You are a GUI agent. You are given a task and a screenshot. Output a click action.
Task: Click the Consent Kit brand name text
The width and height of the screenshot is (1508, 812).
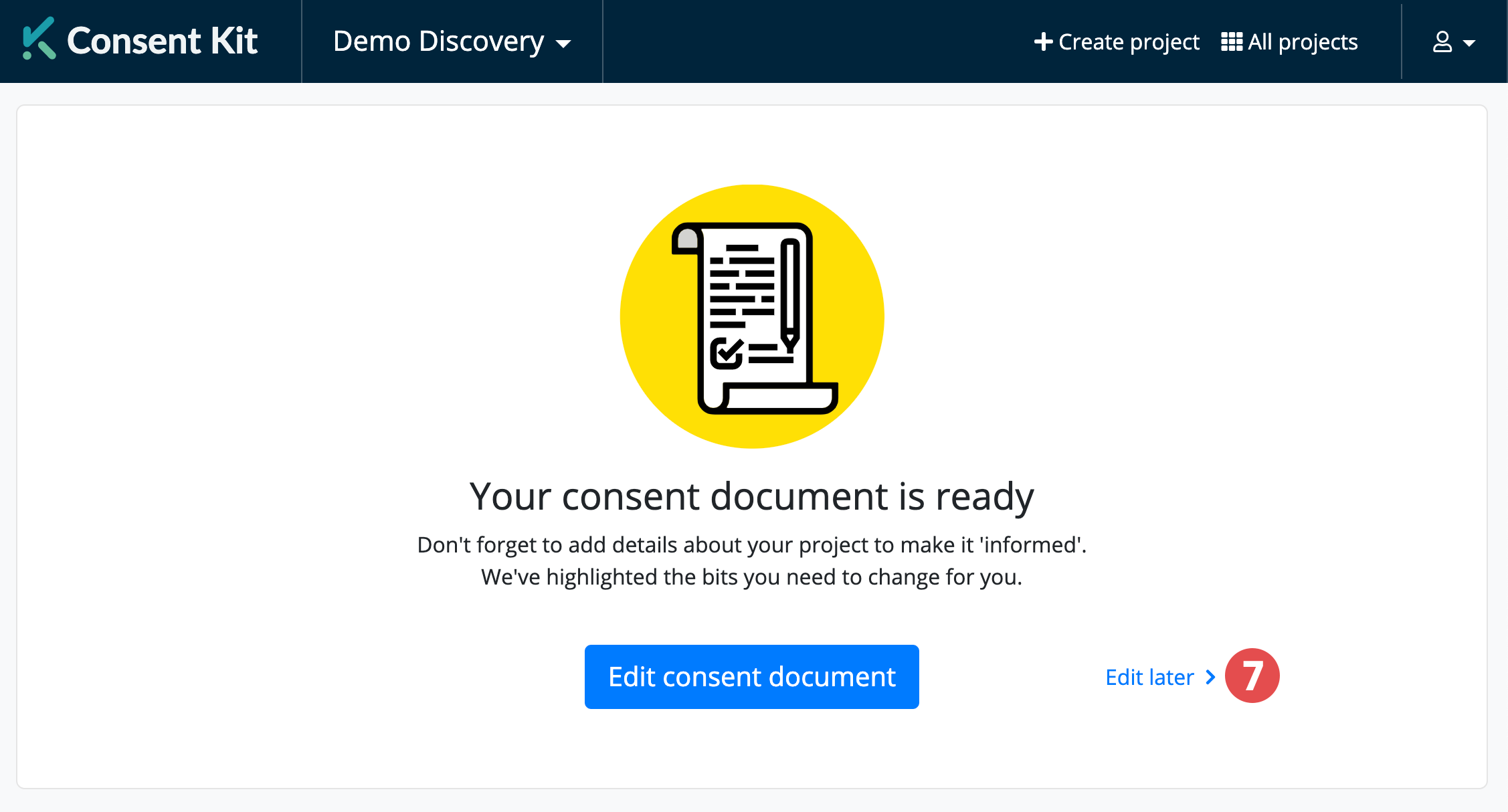pos(162,41)
